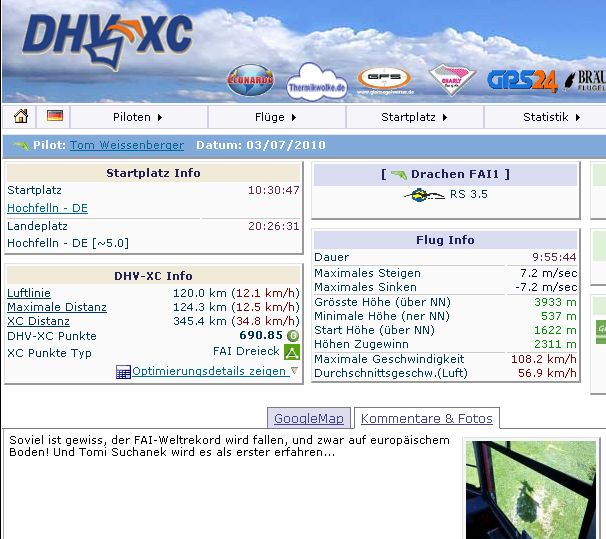The height and width of the screenshot is (539, 606).
Task: Click the start time 10:30:47
Action: tap(274, 190)
